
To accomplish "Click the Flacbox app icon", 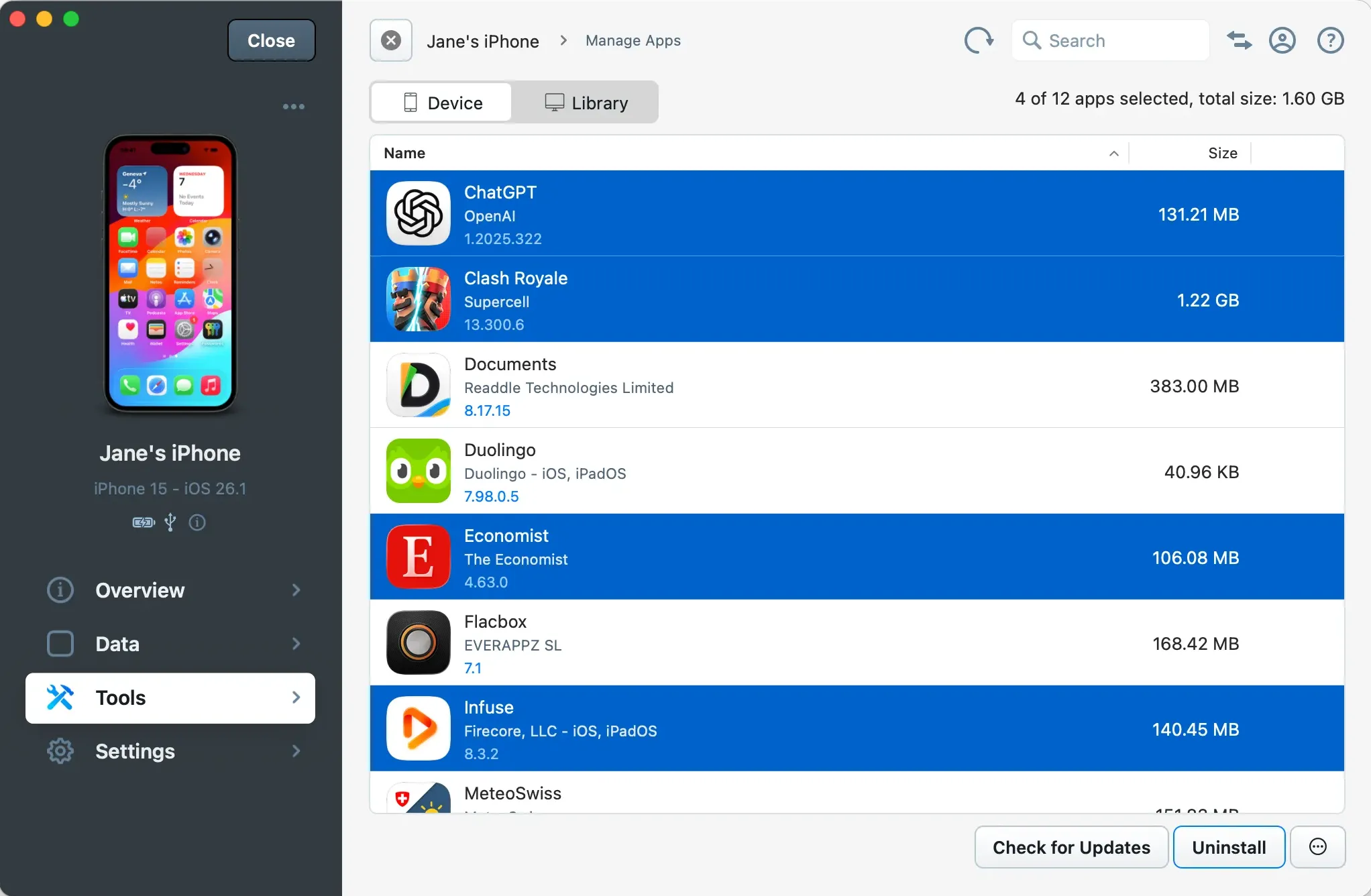I will (x=419, y=642).
